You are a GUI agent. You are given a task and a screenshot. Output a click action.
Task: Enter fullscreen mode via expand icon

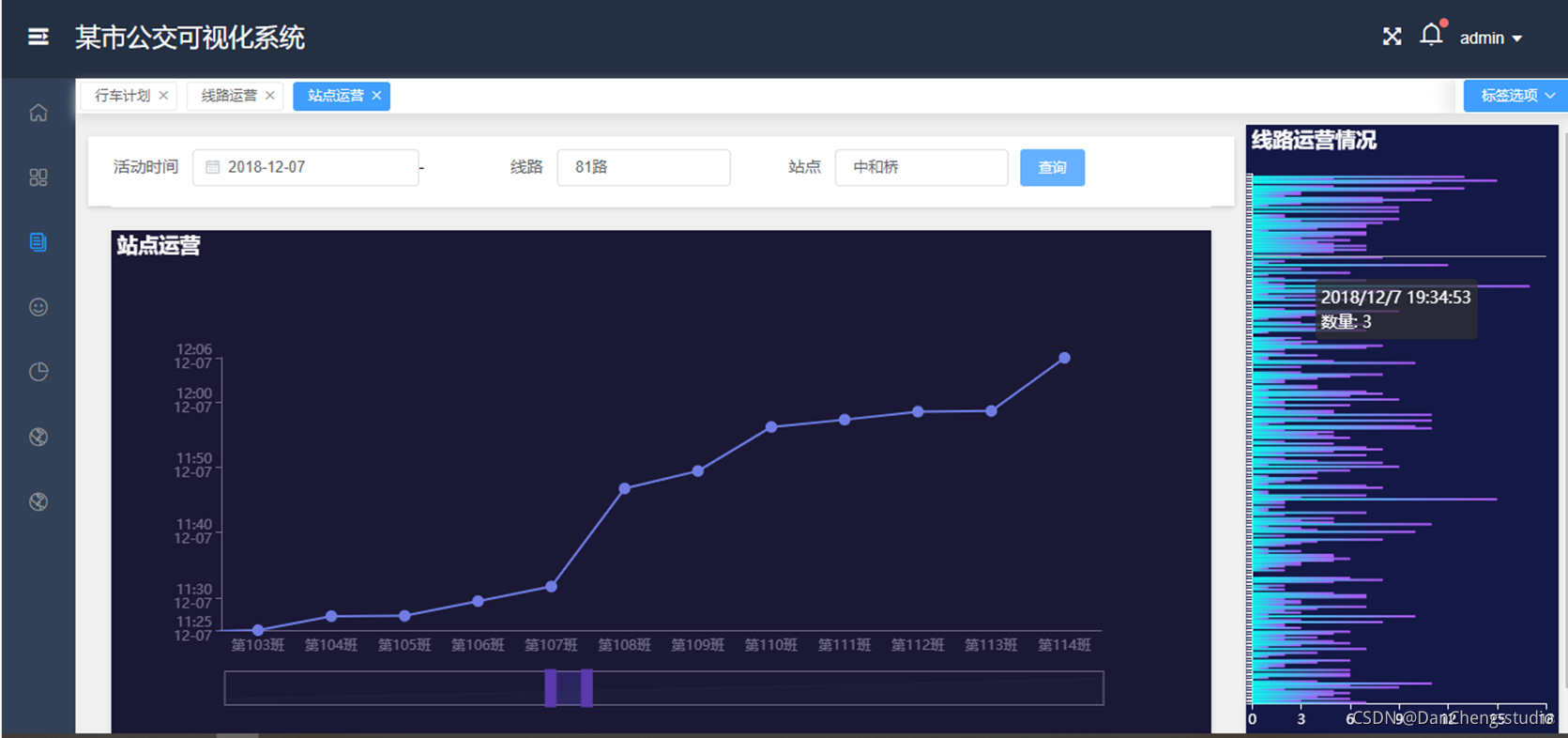1392,37
